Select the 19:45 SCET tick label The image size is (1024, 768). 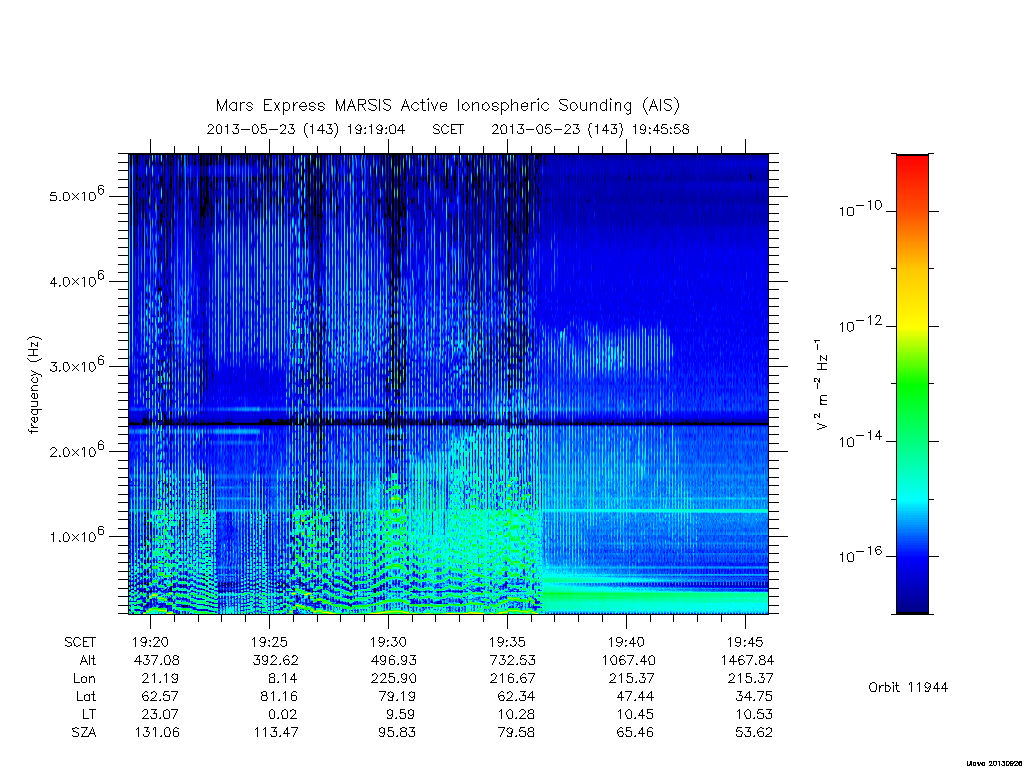coord(745,642)
